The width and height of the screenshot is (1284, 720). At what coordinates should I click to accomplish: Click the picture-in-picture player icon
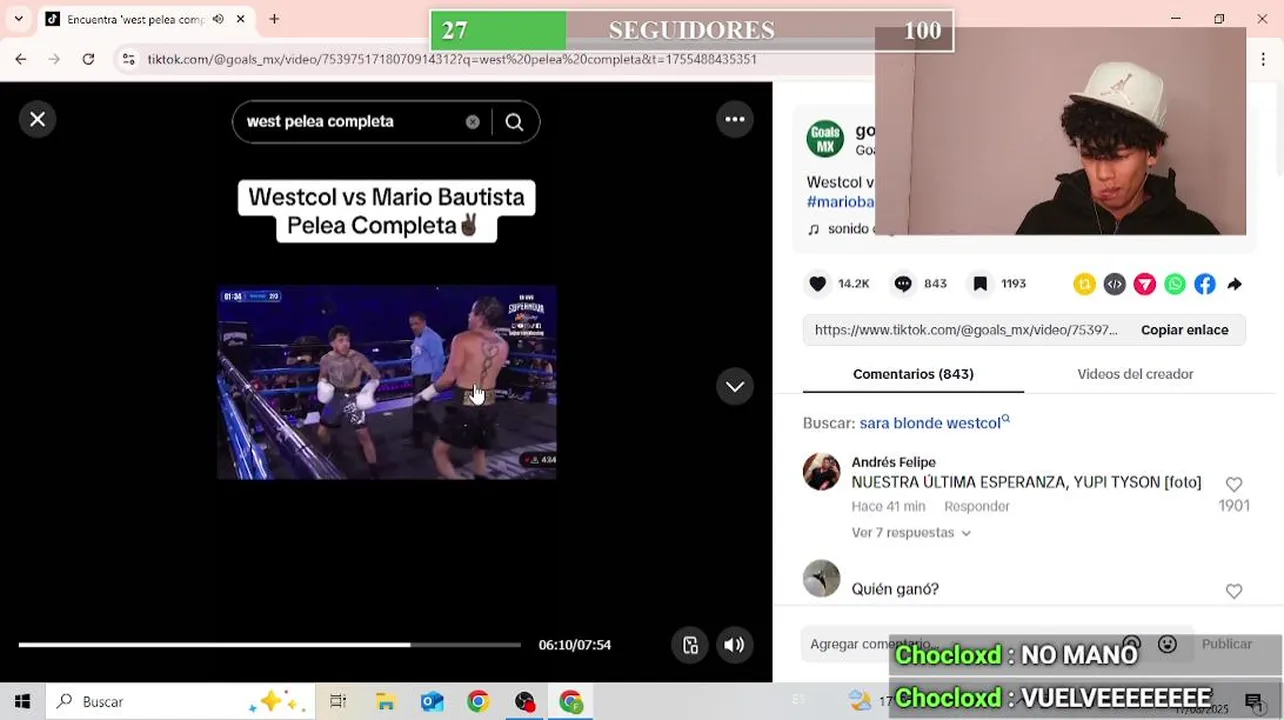[690, 645]
